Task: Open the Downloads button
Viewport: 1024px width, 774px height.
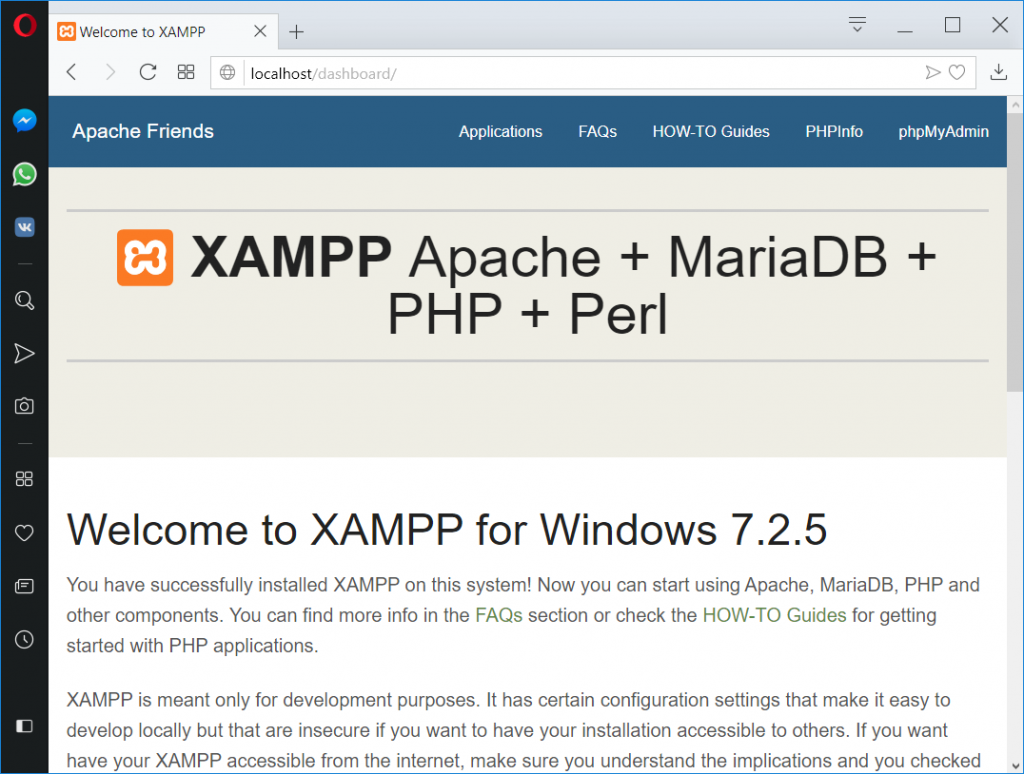Action: tap(999, 72)
